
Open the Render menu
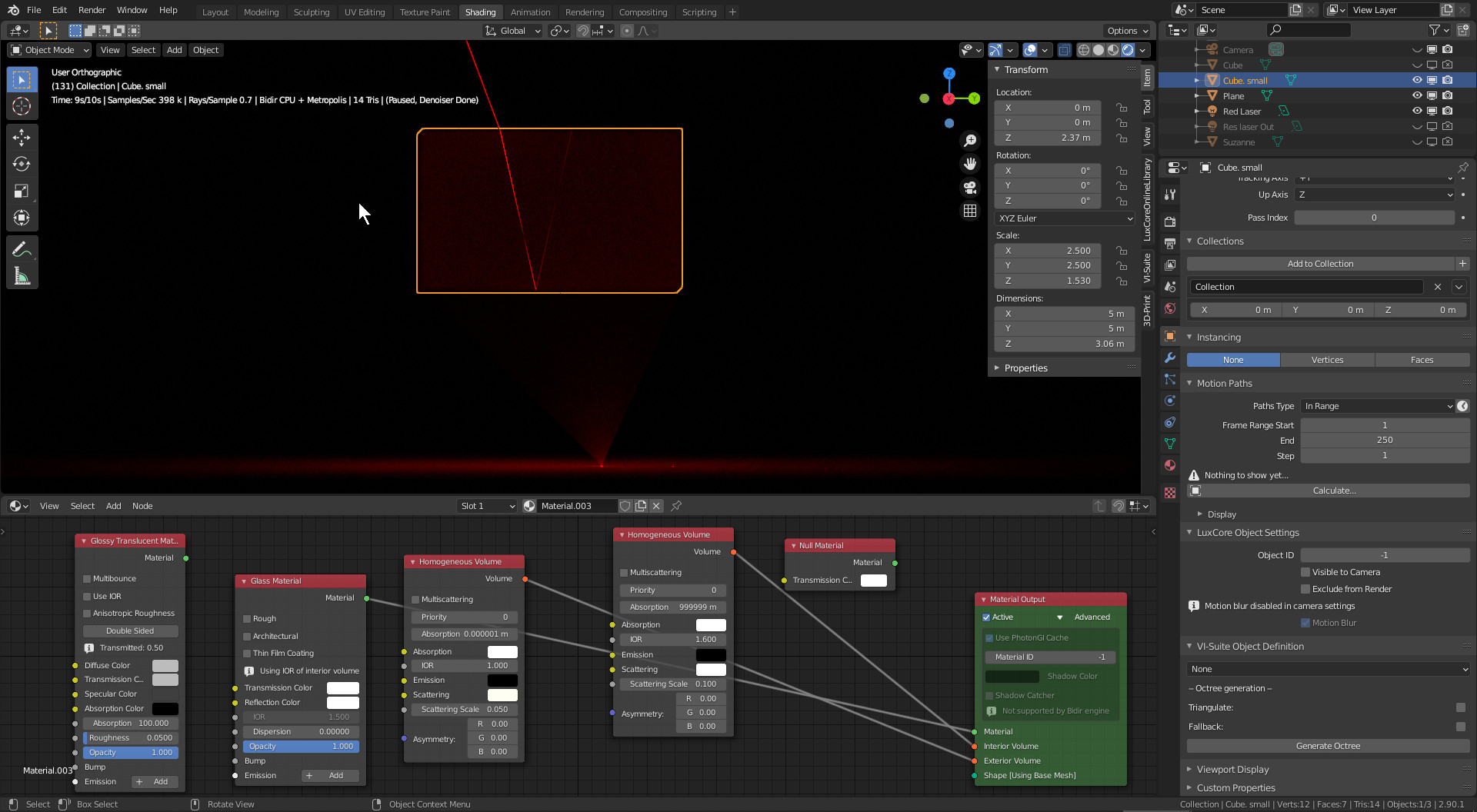pos(92,10)
